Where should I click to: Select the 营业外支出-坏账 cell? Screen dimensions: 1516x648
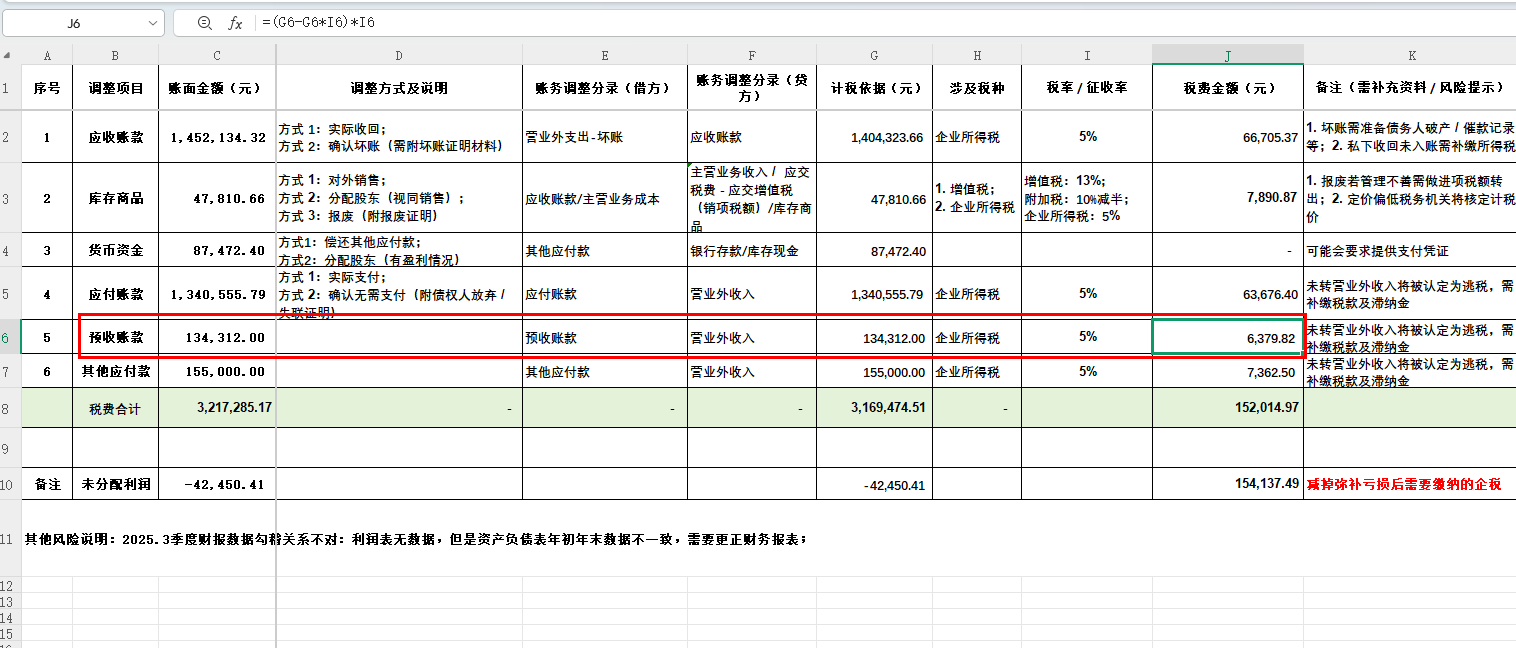tap(604, 137)
